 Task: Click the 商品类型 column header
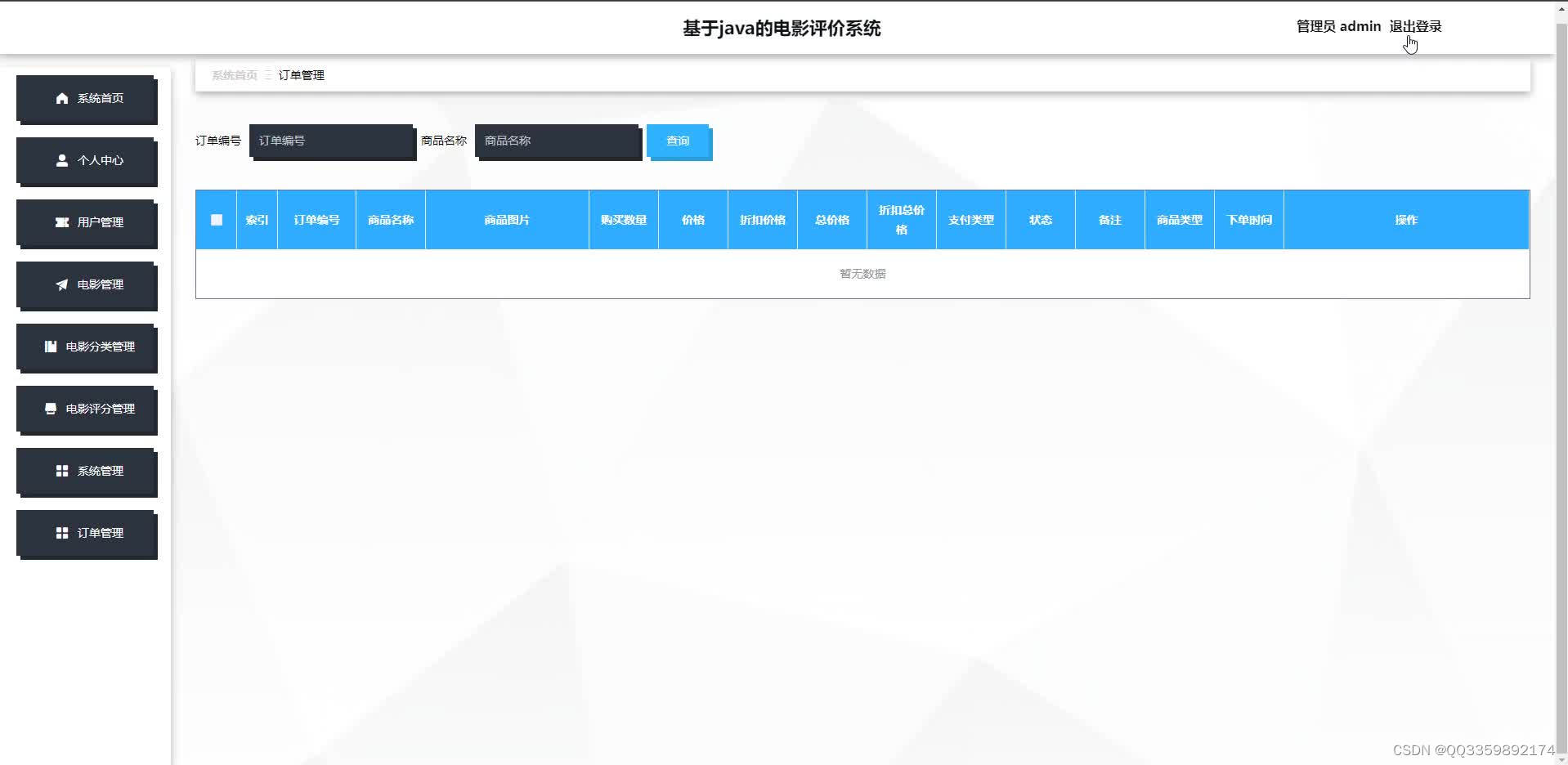(1180, 220)
